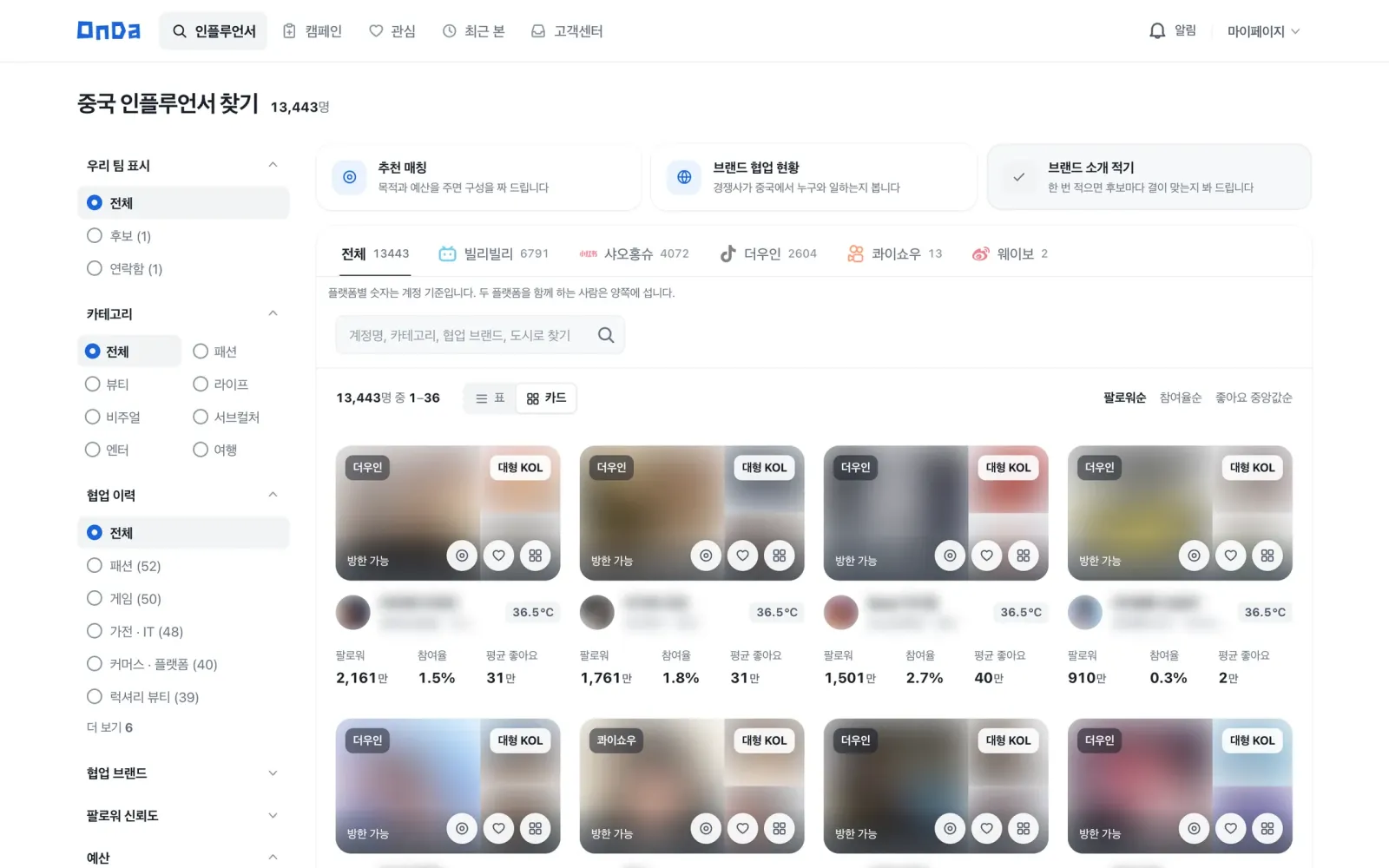Click the OnDa logo
The image size is (1389, 868).
coord(109,30)
